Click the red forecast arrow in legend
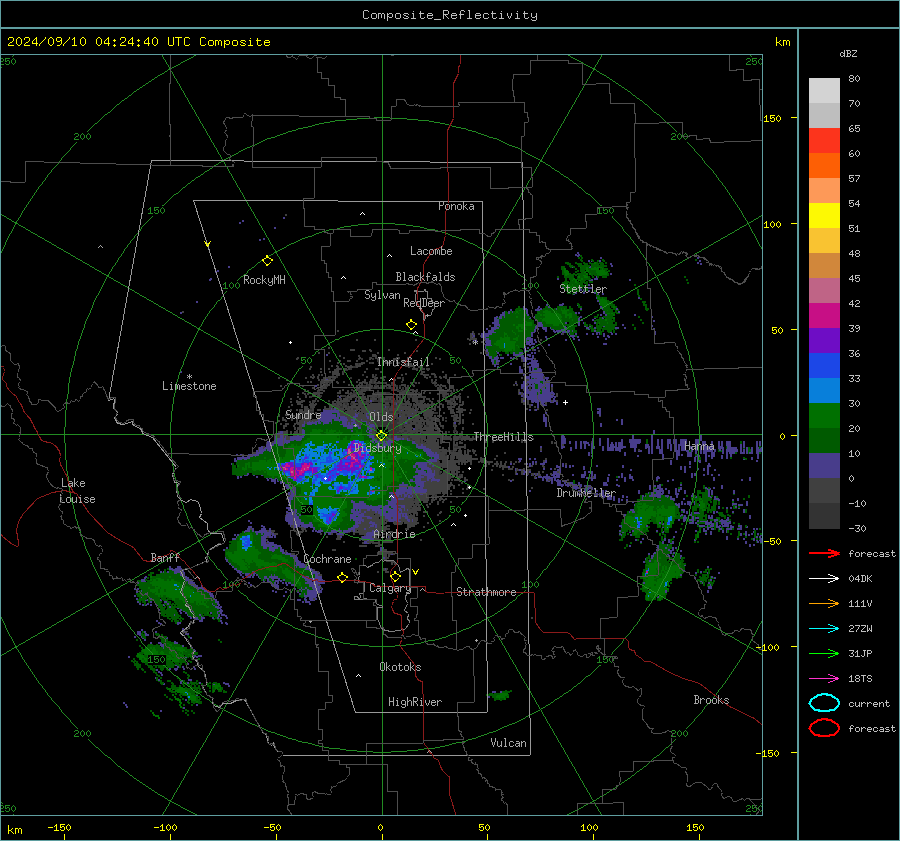This screenshot has height=841, width=900. pos(824,553)
